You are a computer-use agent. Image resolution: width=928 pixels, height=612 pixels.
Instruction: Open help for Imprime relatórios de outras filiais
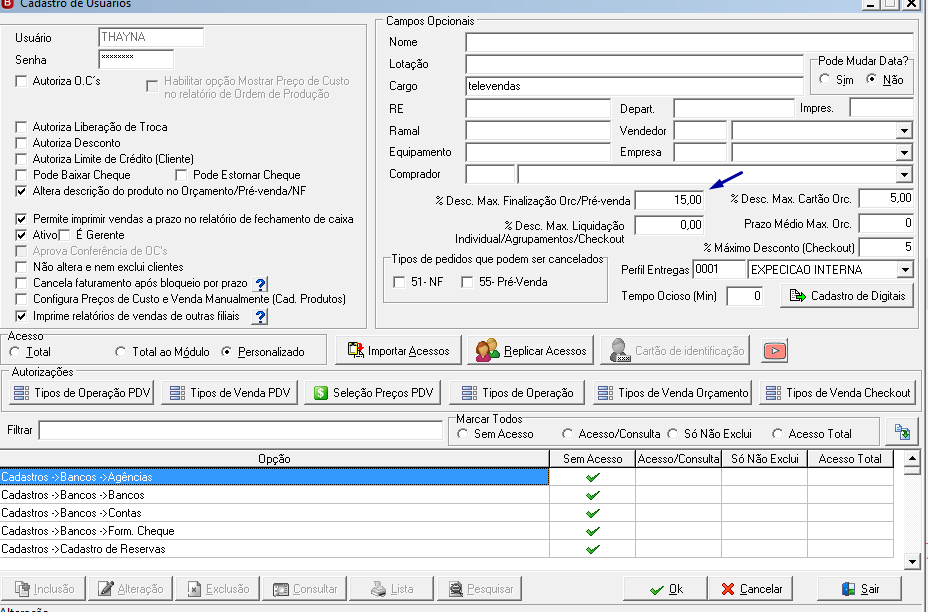[x=260, y=316]
